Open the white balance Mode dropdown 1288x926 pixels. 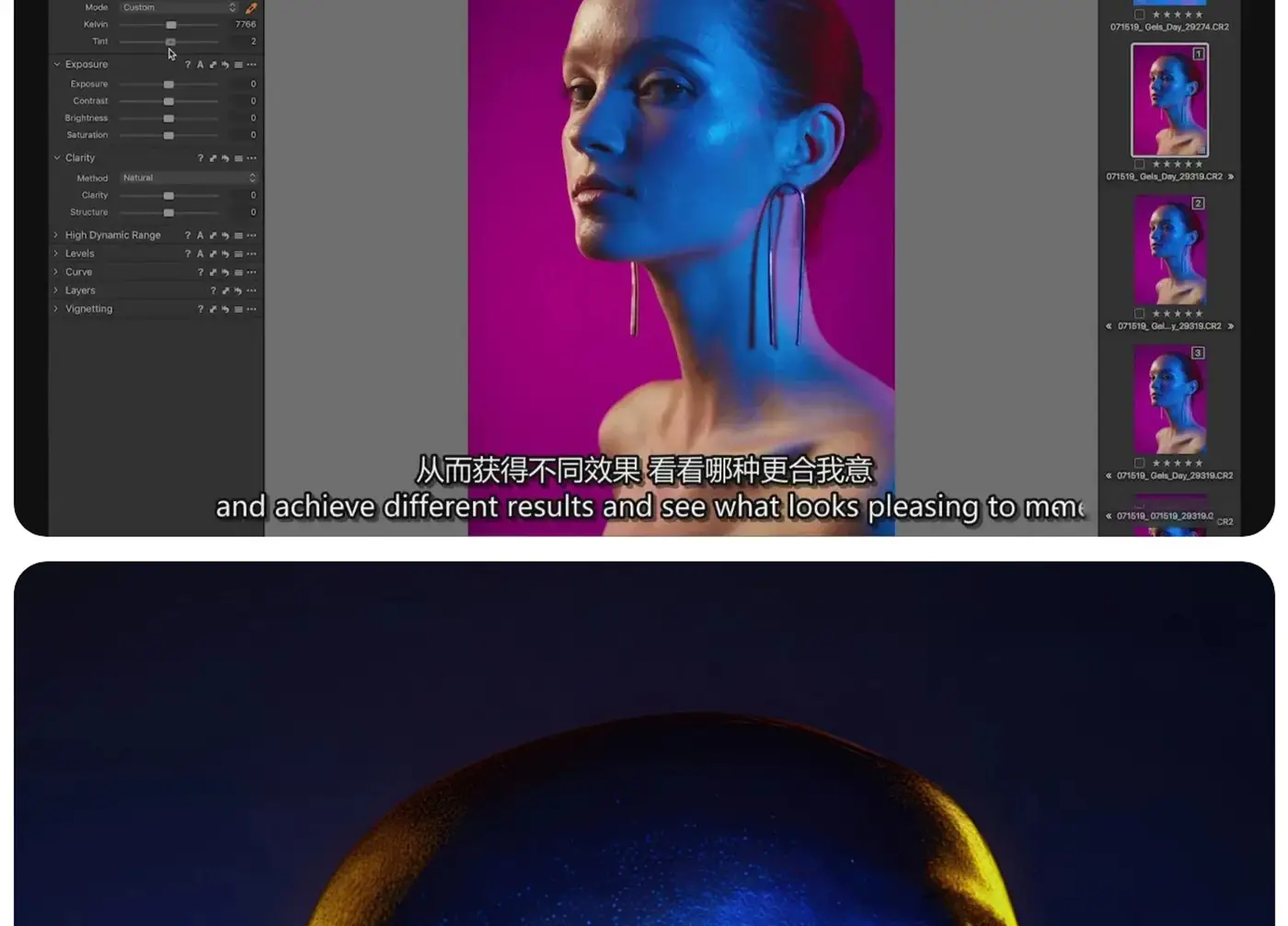pyautogui.click(x=178, y=7)
